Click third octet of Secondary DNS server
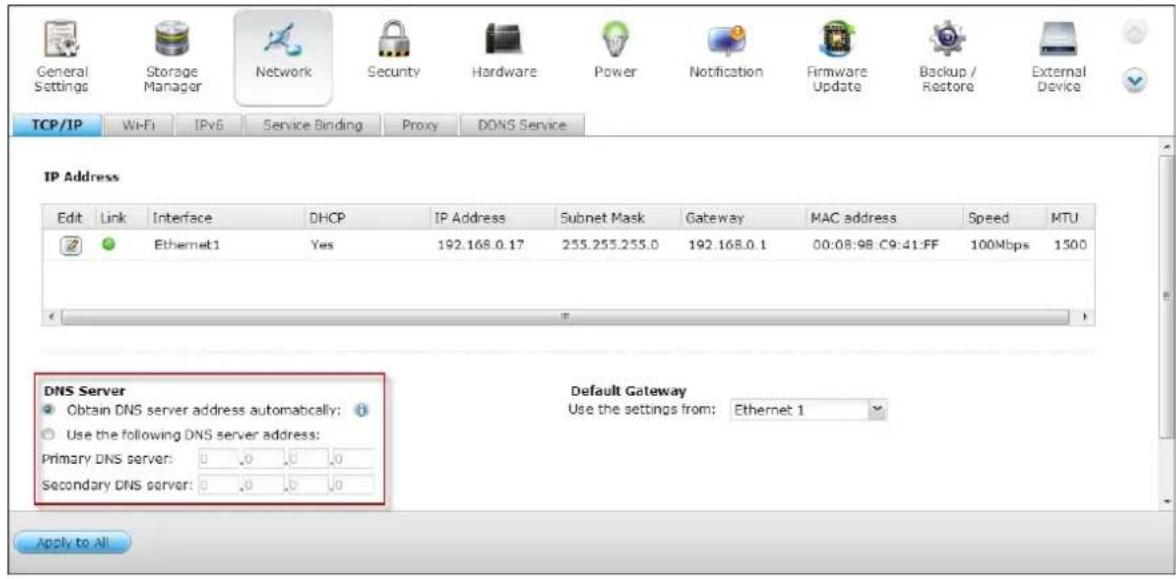The height and width of the screenshot is (579, 1176). point(309,484)
